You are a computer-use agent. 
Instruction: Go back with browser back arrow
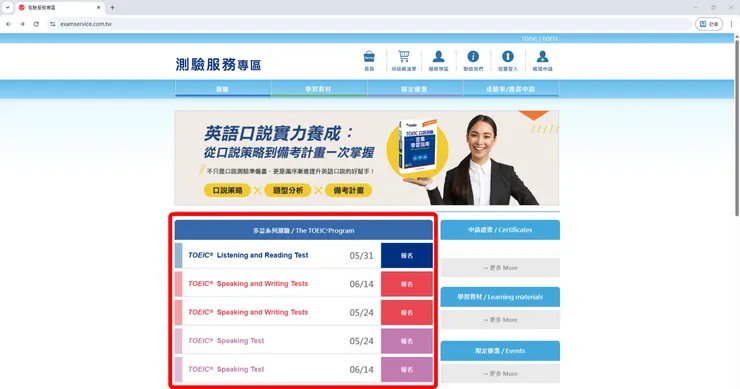click(8, 24)
